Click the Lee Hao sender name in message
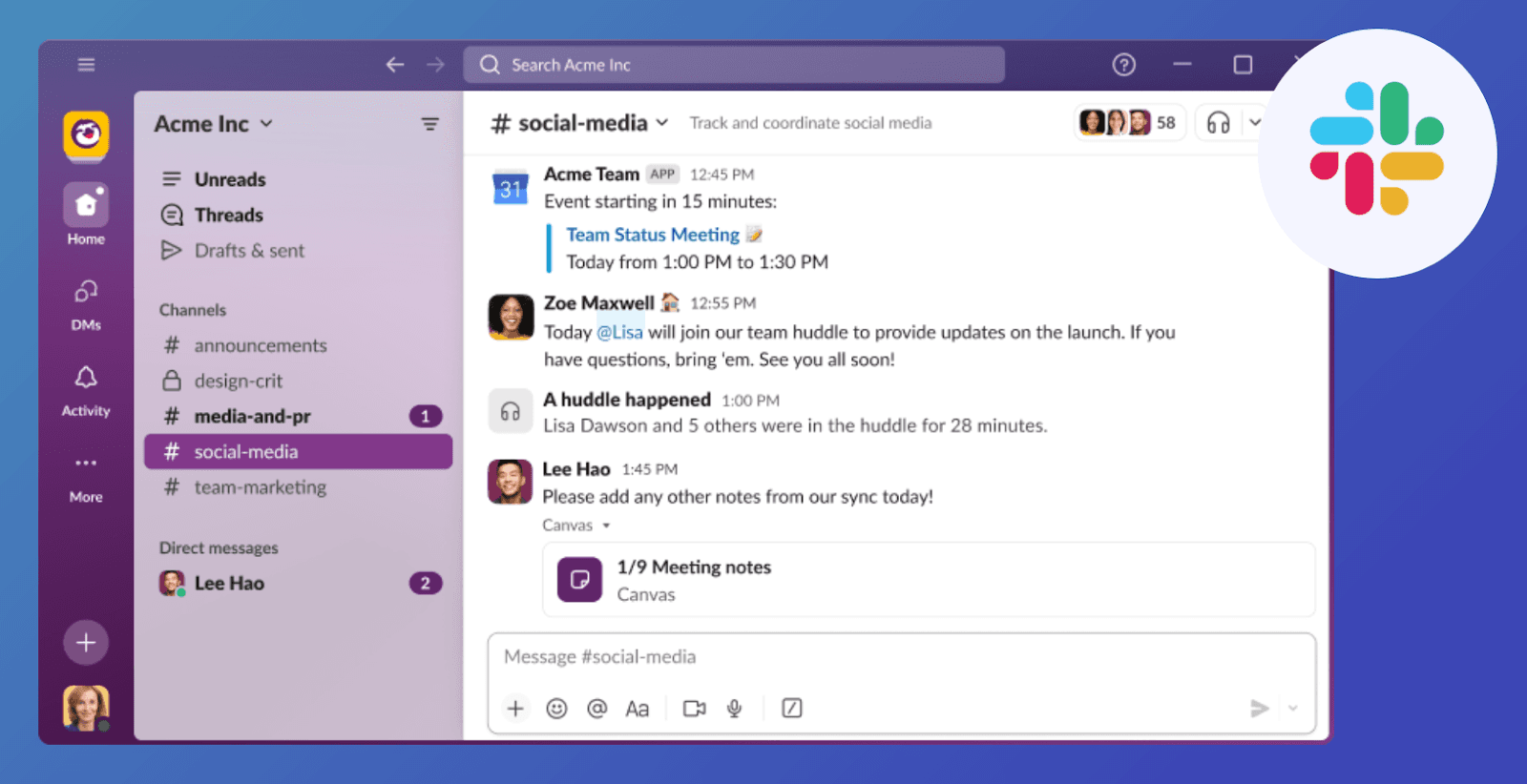Viewport: 1527px width, 784px height. pos(576,469)
